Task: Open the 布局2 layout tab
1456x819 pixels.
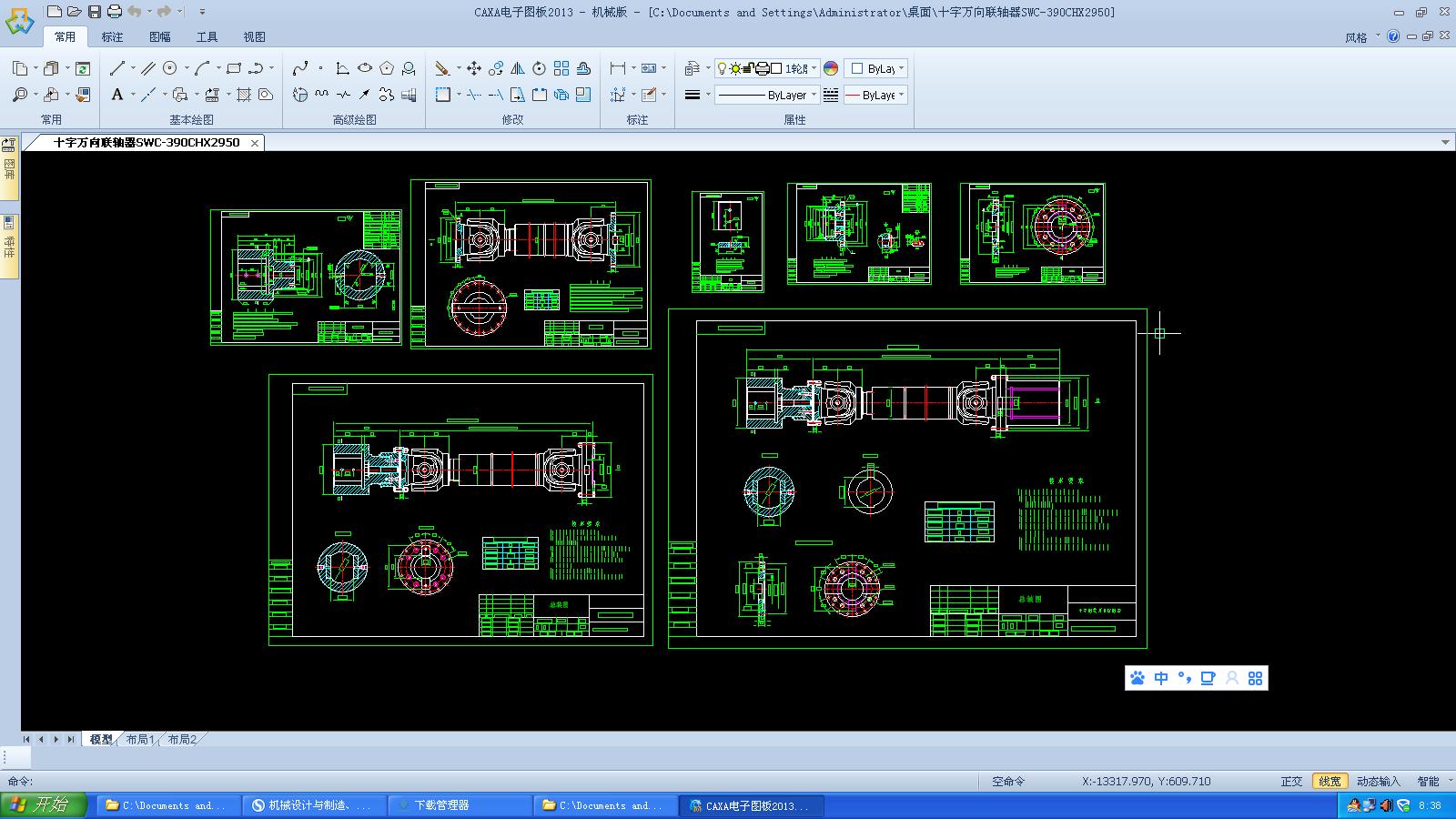Action: (182, 740)
